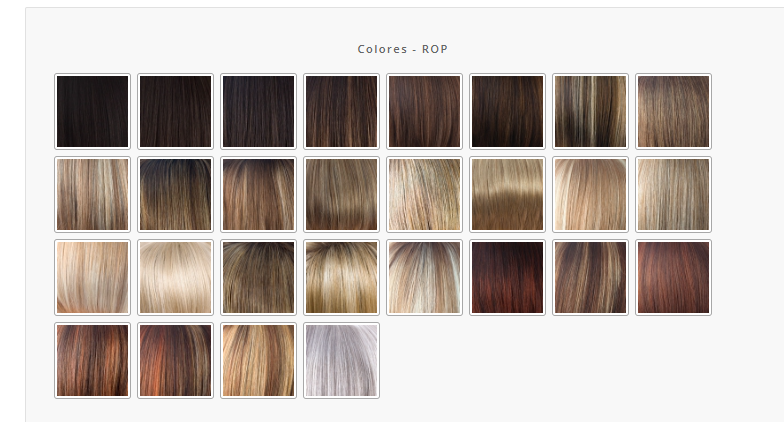
Task: Pick the blonde swatch with a white-grey streak
Action: [424, 278]
